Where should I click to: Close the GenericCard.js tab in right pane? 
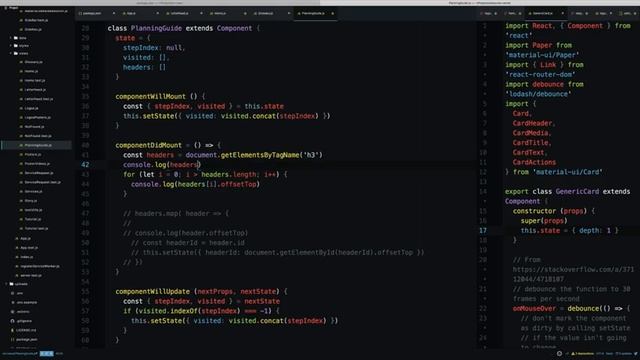562,13
